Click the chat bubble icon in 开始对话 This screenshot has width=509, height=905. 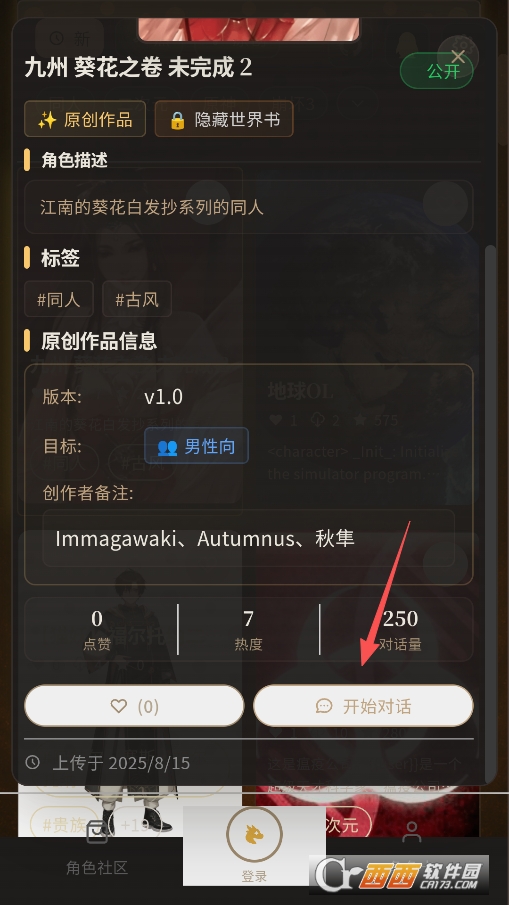pyautogui.click(x=324, y=706)
